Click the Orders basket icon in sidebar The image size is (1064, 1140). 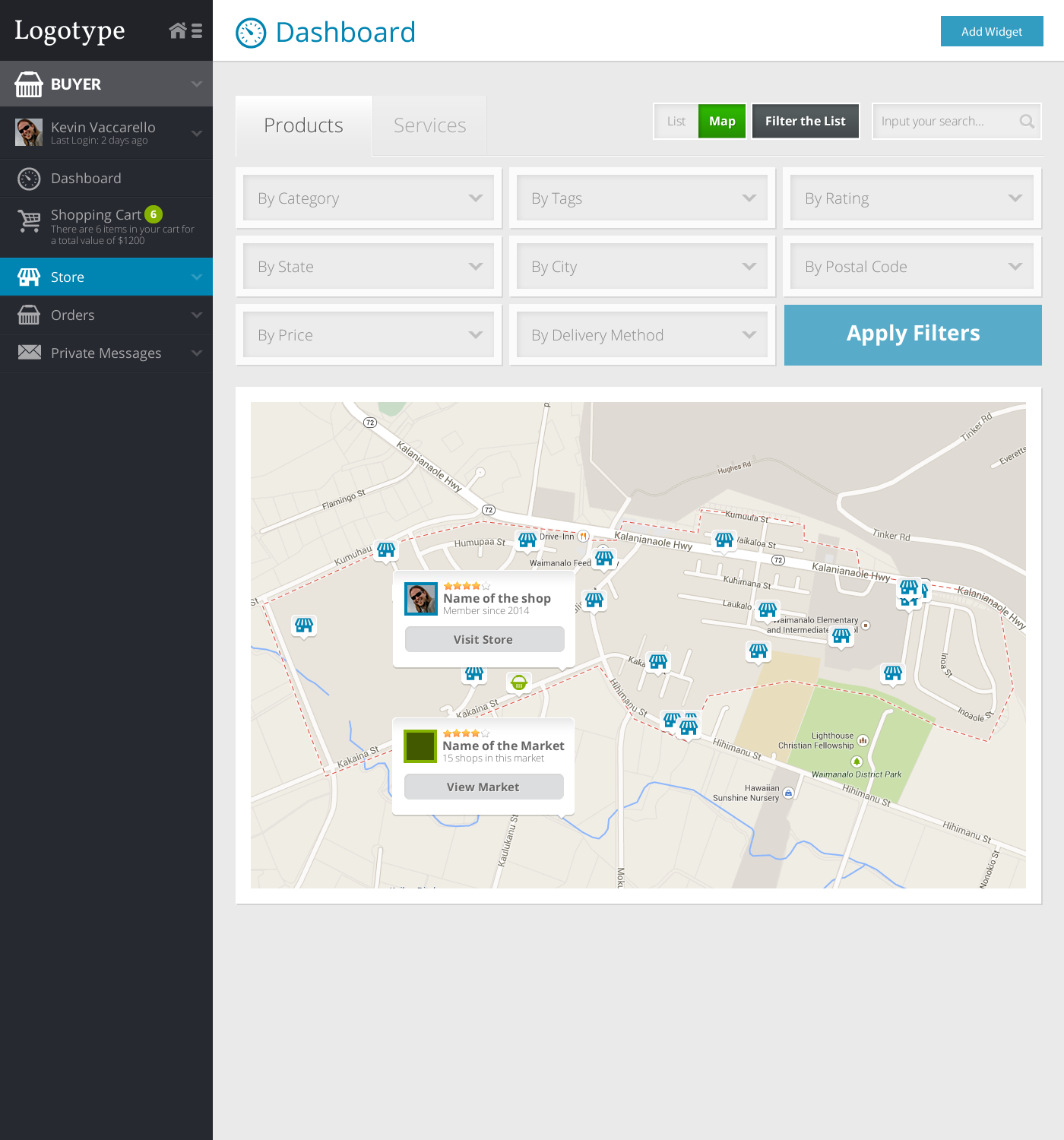click(29, 315)
